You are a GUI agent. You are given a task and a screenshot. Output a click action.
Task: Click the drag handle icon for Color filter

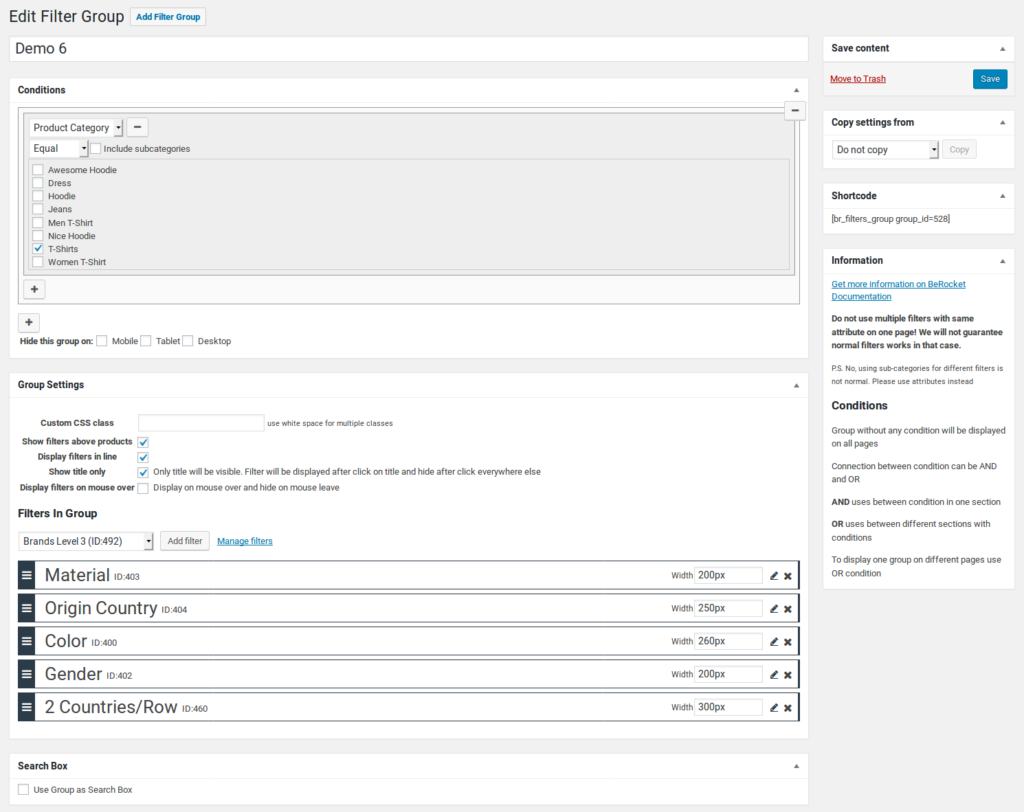[27, 641]
